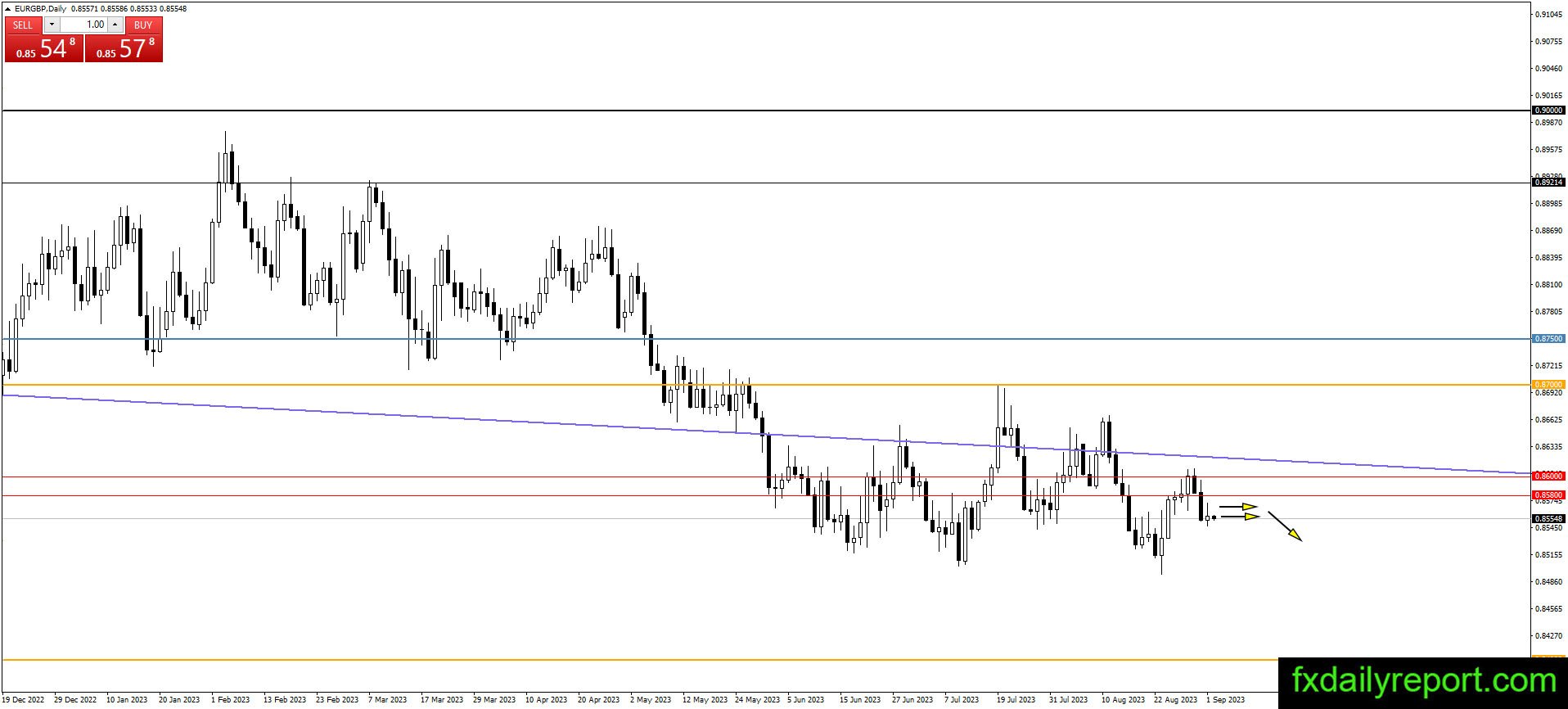Select the downward diagonal yellow arrow
The image size is (1568, 709).
pyautogui.click(x=1285, y=526)
